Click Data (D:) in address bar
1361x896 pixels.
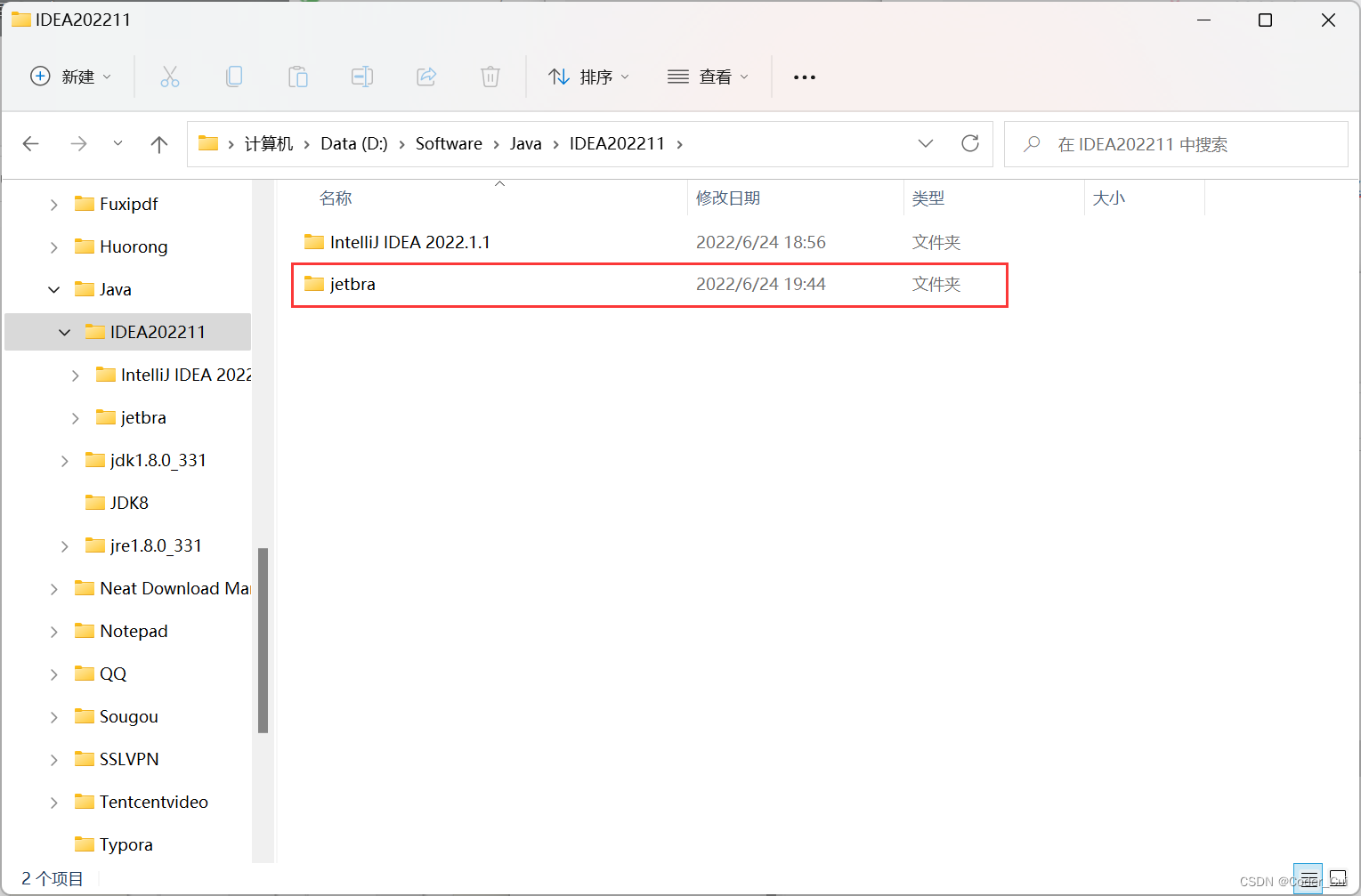pos(354,143)
